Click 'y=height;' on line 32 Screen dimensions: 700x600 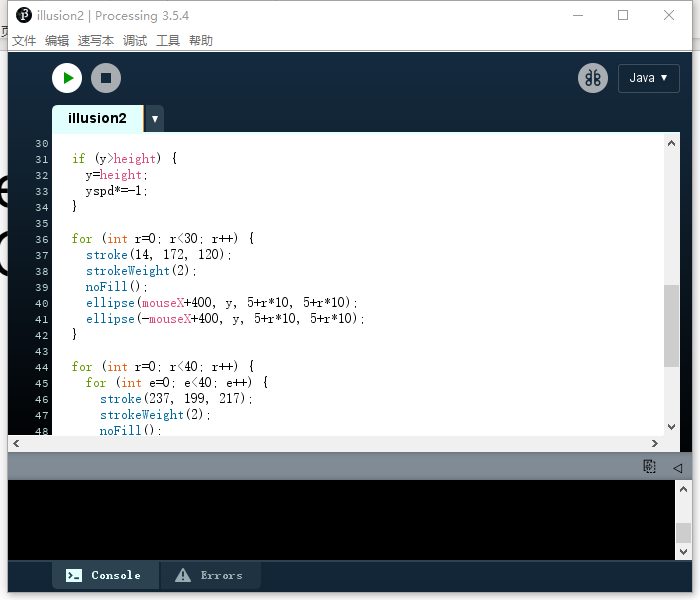[x=117, y=175]
